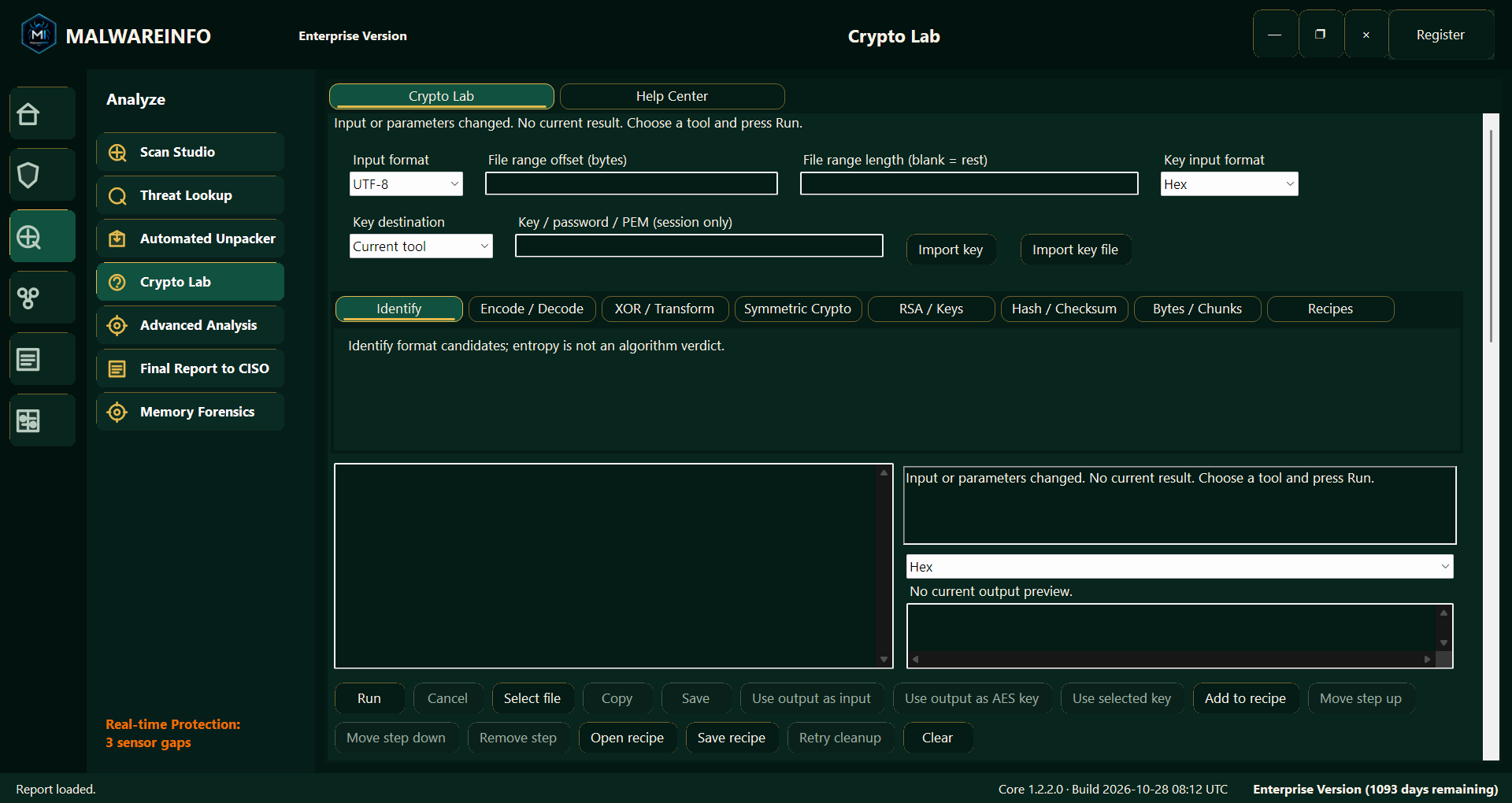
Task: Open the Hash / Checksum tab
Action: click(1064, 309)
